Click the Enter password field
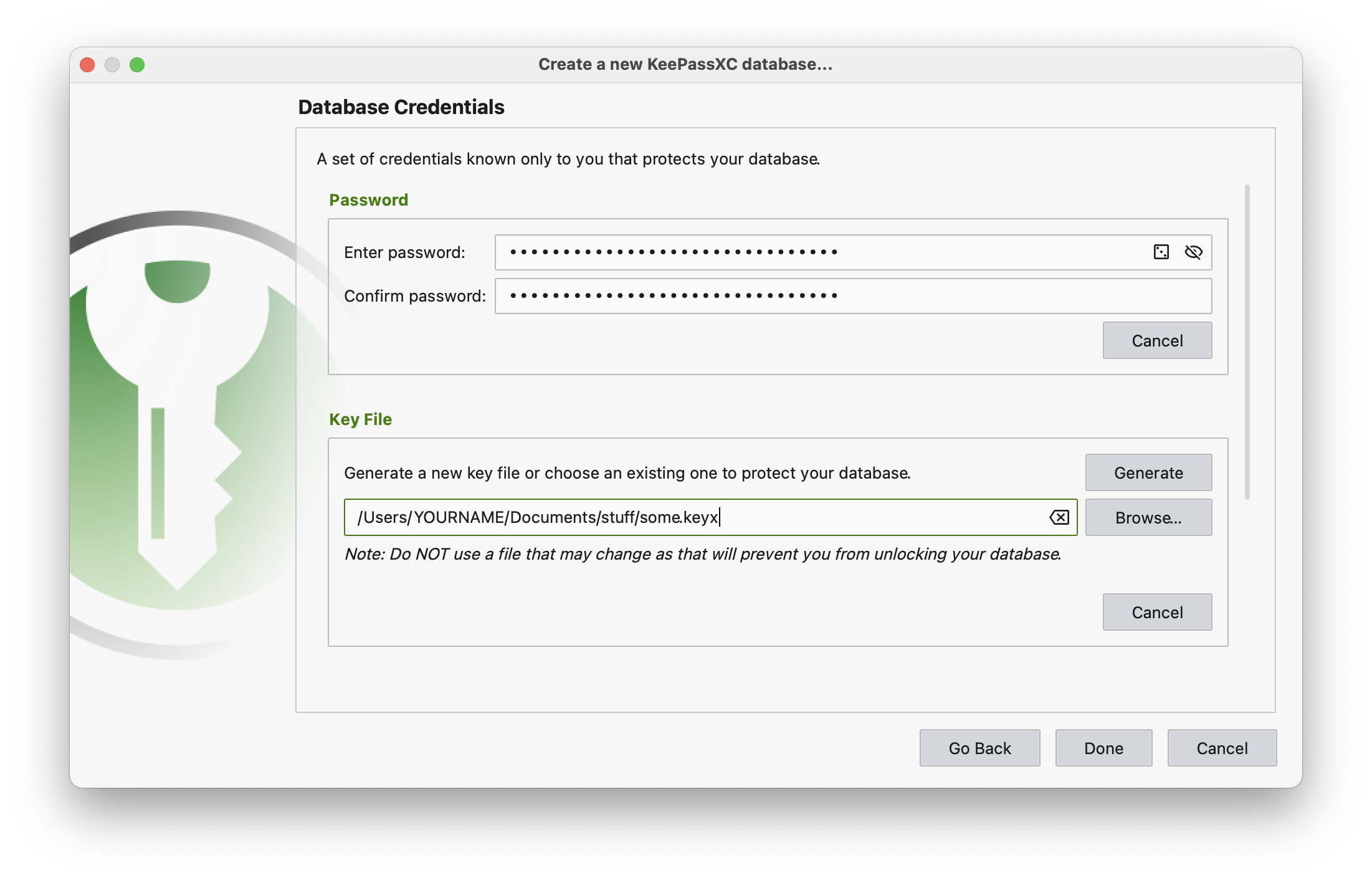Image resolution: width=1372 pixels, height=880 pixels. point(853,252)
